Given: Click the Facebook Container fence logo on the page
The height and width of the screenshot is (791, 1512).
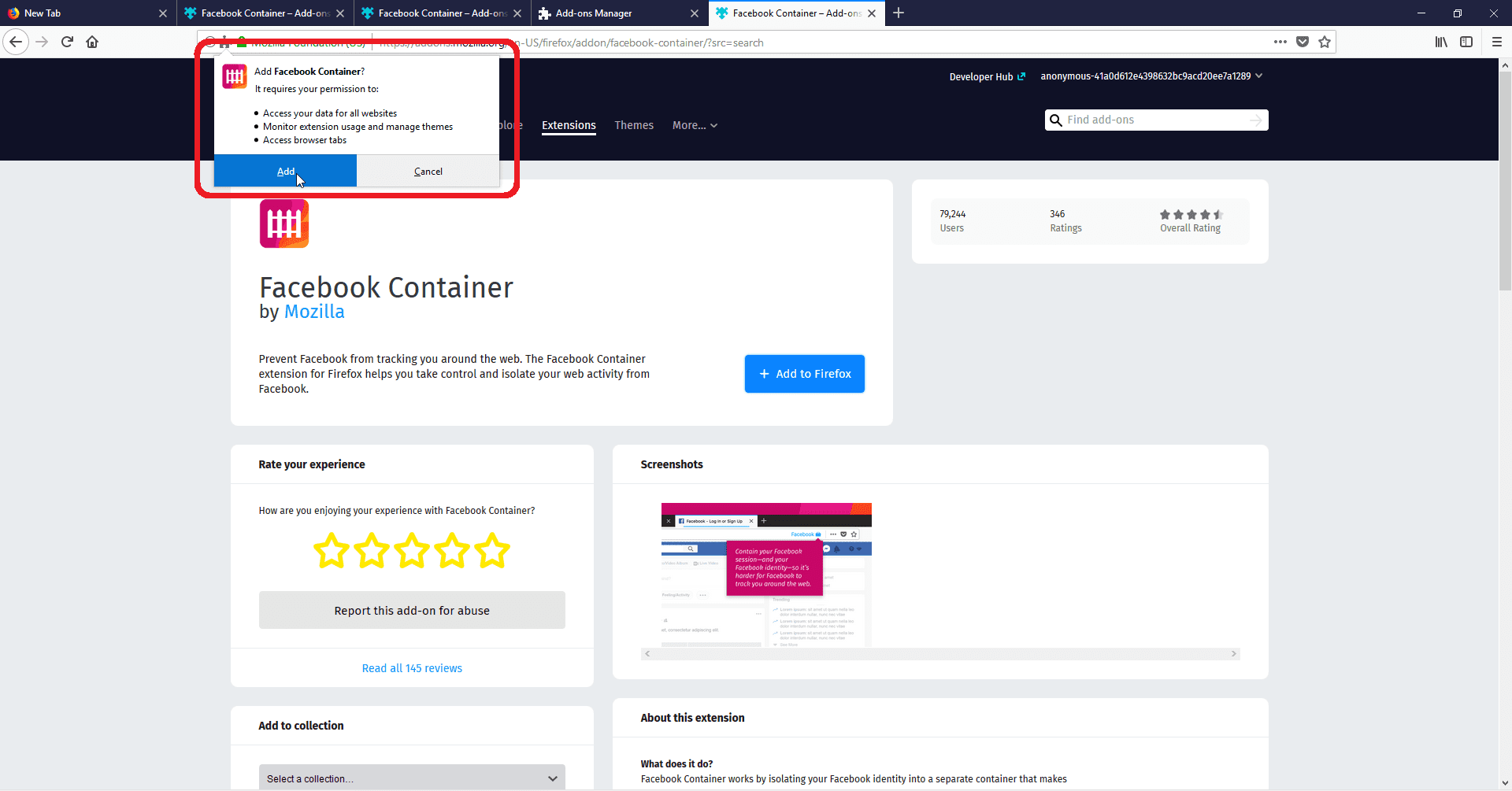Looking at the screenshot, I should 284,224.
